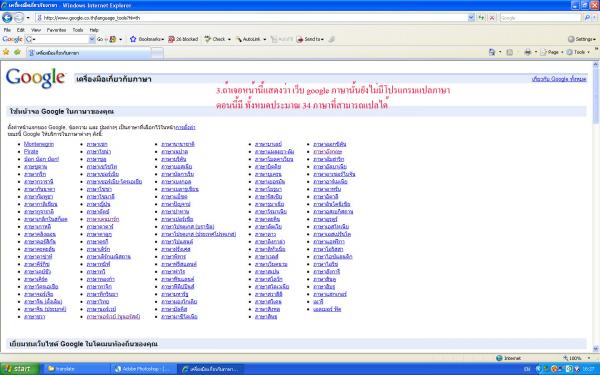This screenshot has height=375, width=600.
Task: Open the Print dropdown arrow
Action: (536, 52)
